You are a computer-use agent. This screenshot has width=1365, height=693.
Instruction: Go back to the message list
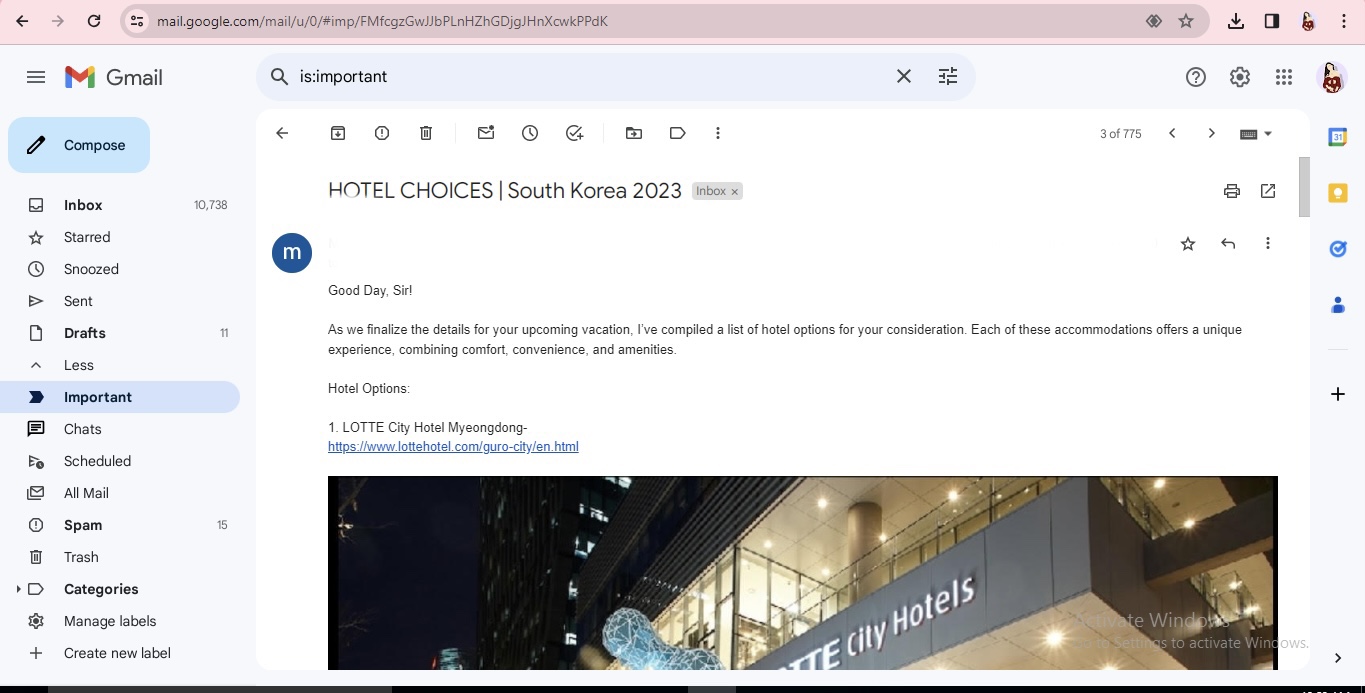pyautogui.click(x=282, y=133)
